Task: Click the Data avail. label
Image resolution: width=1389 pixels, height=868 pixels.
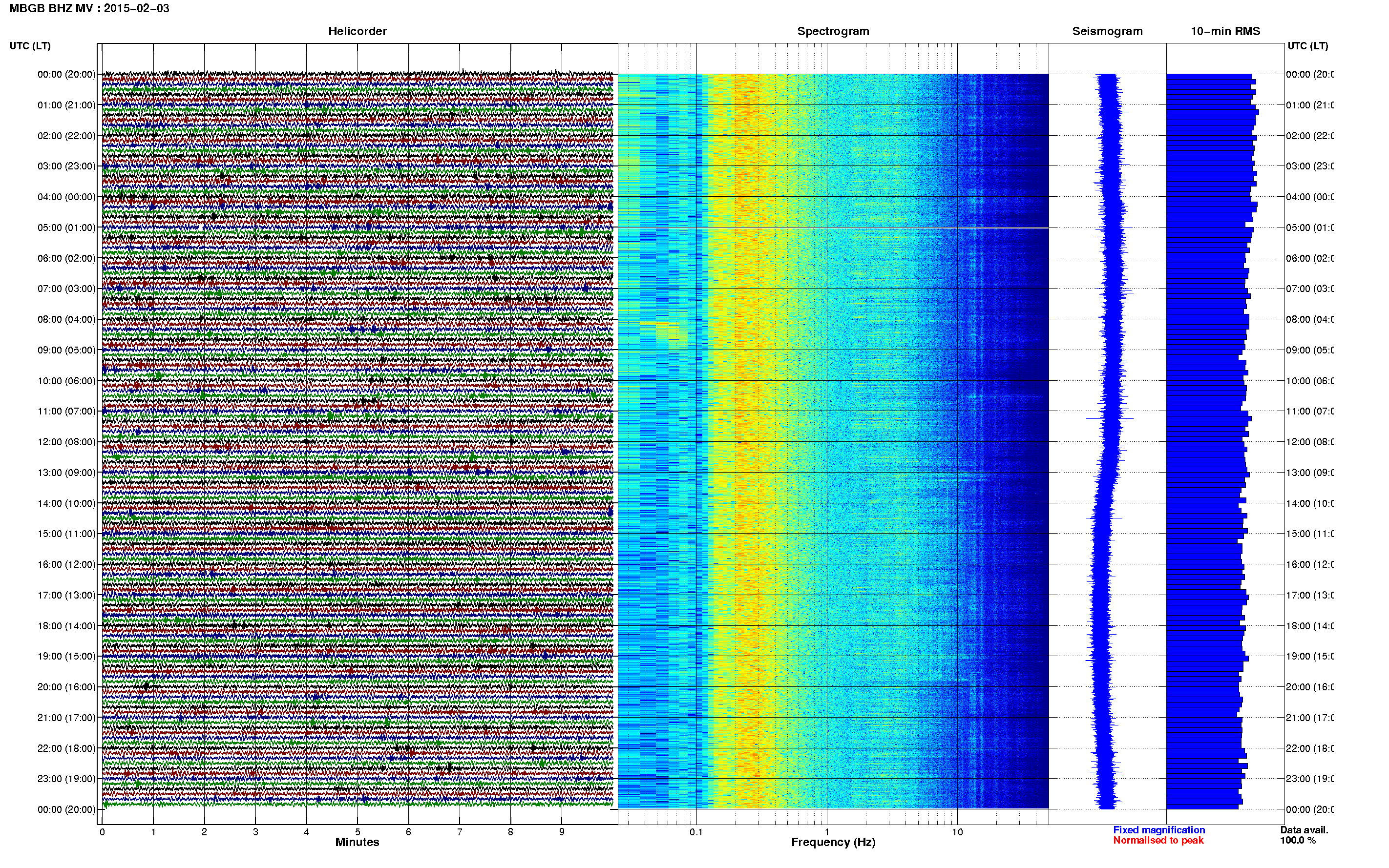Action: 1304,830
